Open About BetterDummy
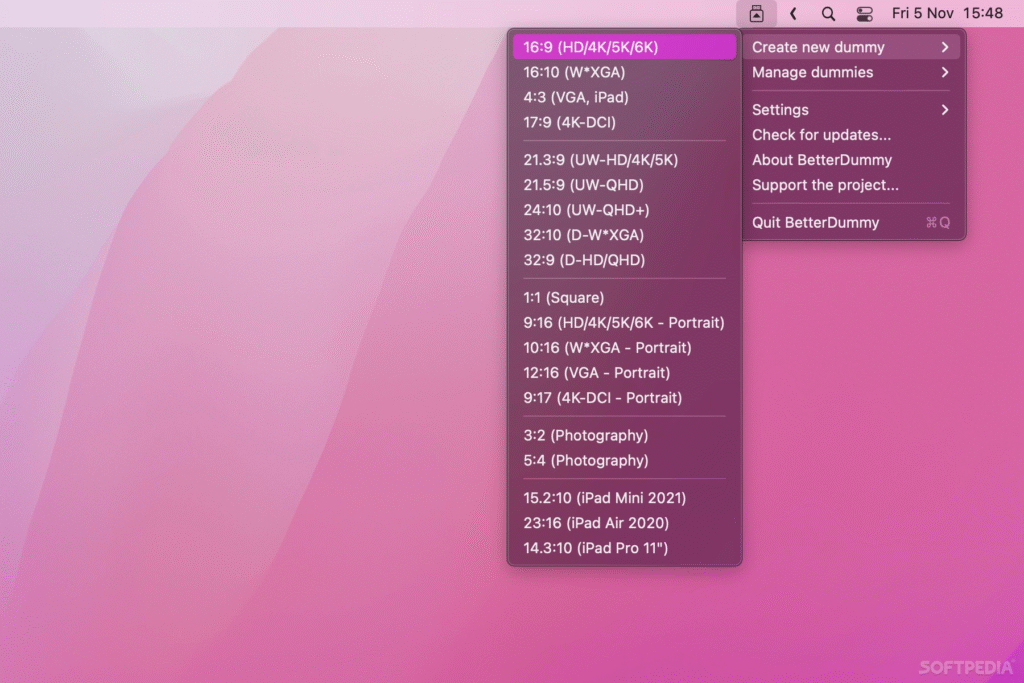 click(821, 160)
